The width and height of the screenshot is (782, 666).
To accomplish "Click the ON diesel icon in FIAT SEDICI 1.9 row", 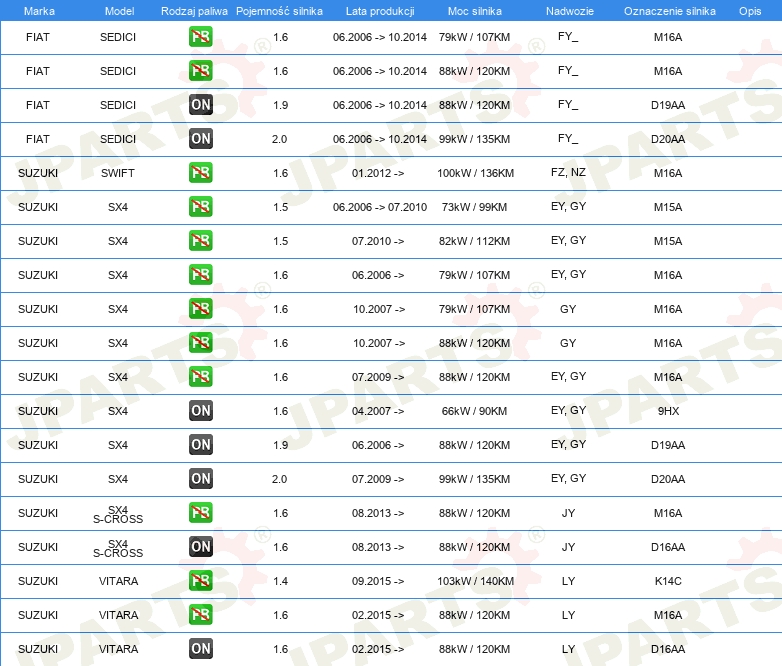I will pyautogui.click(x=200, y=105).
